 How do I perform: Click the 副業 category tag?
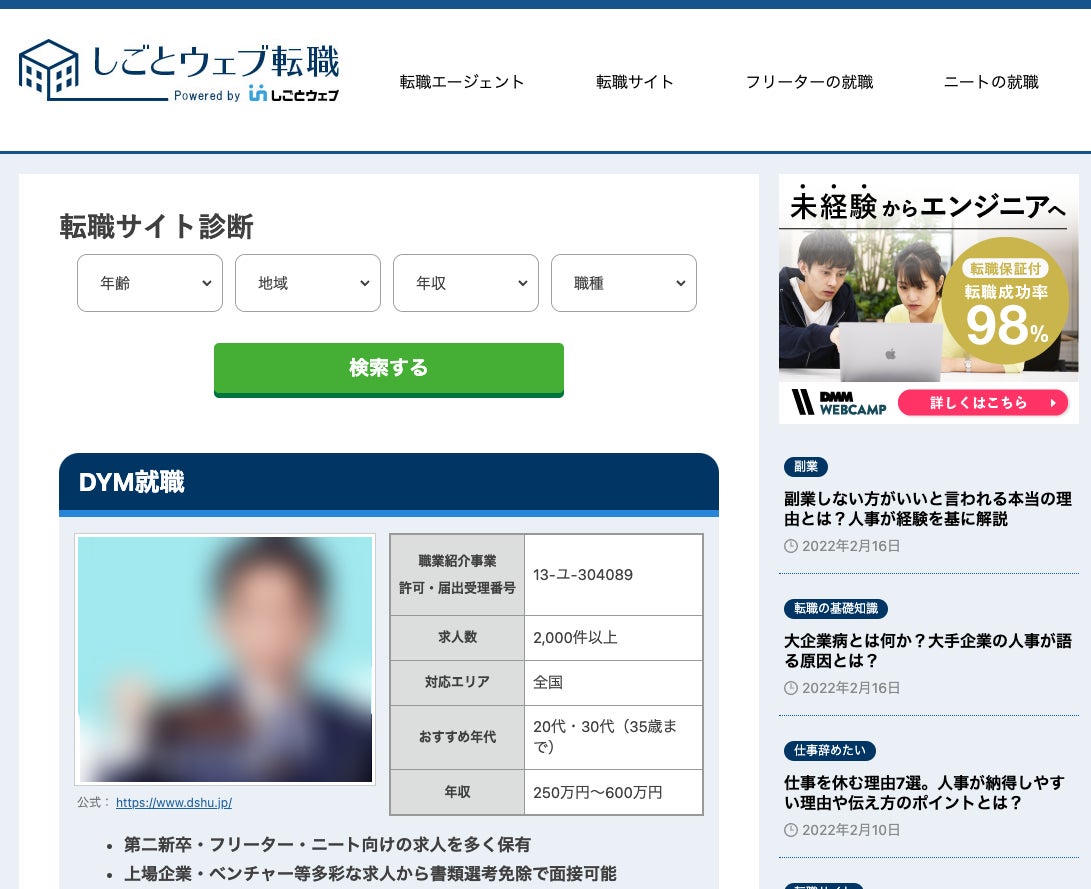point(806,467)
